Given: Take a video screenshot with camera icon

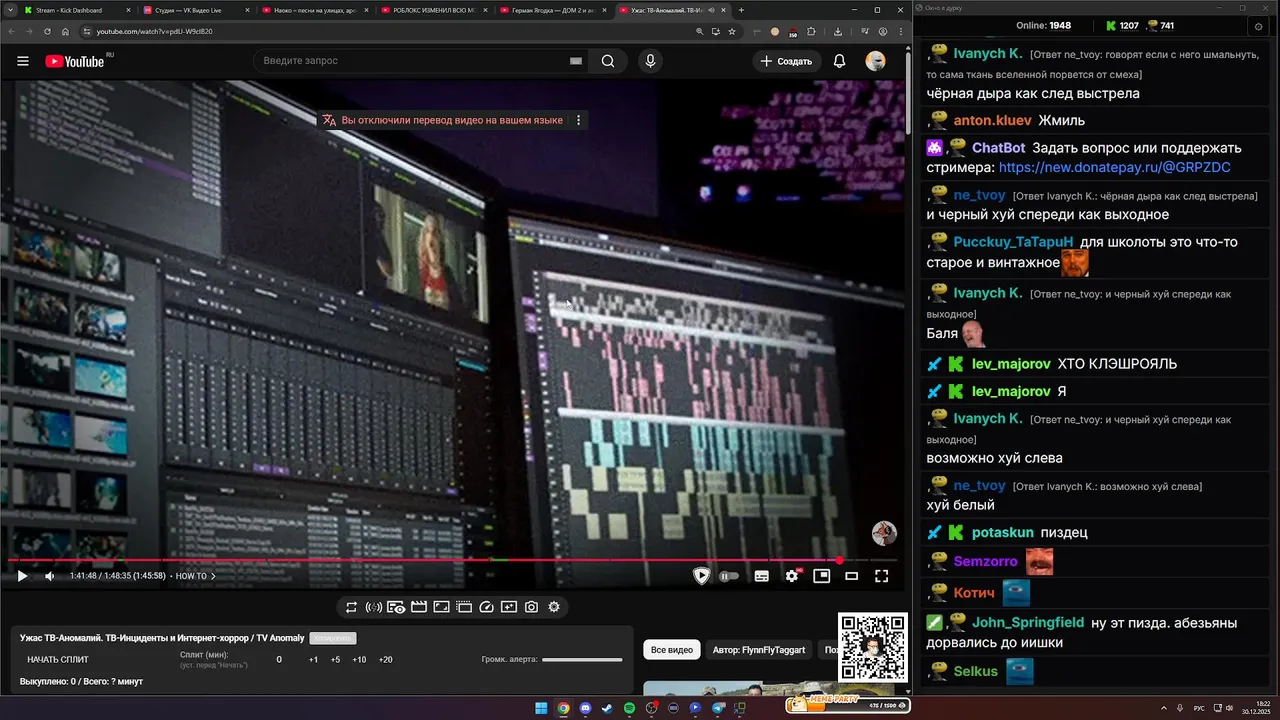Looking at the screenshot, I should coord(531,607).
